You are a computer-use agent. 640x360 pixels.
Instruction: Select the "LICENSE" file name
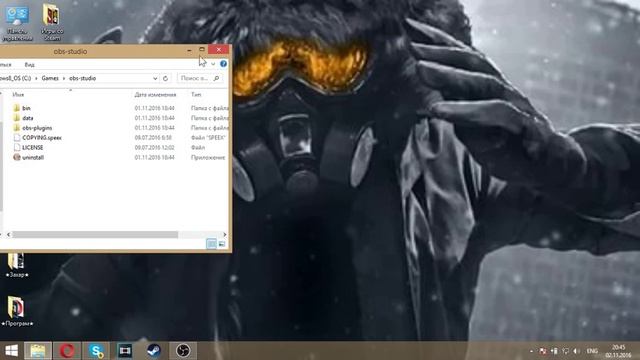click(33, 147)
